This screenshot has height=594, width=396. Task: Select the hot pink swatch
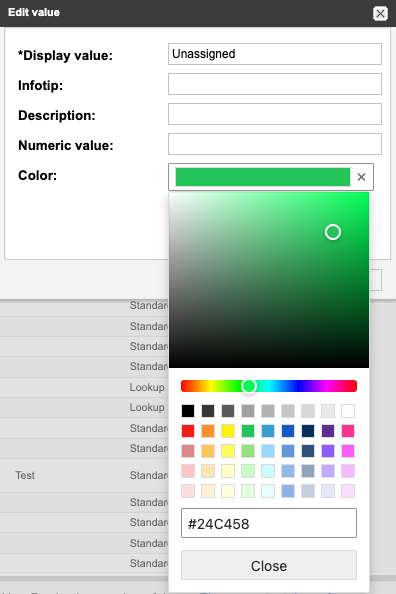coord(348,431)
